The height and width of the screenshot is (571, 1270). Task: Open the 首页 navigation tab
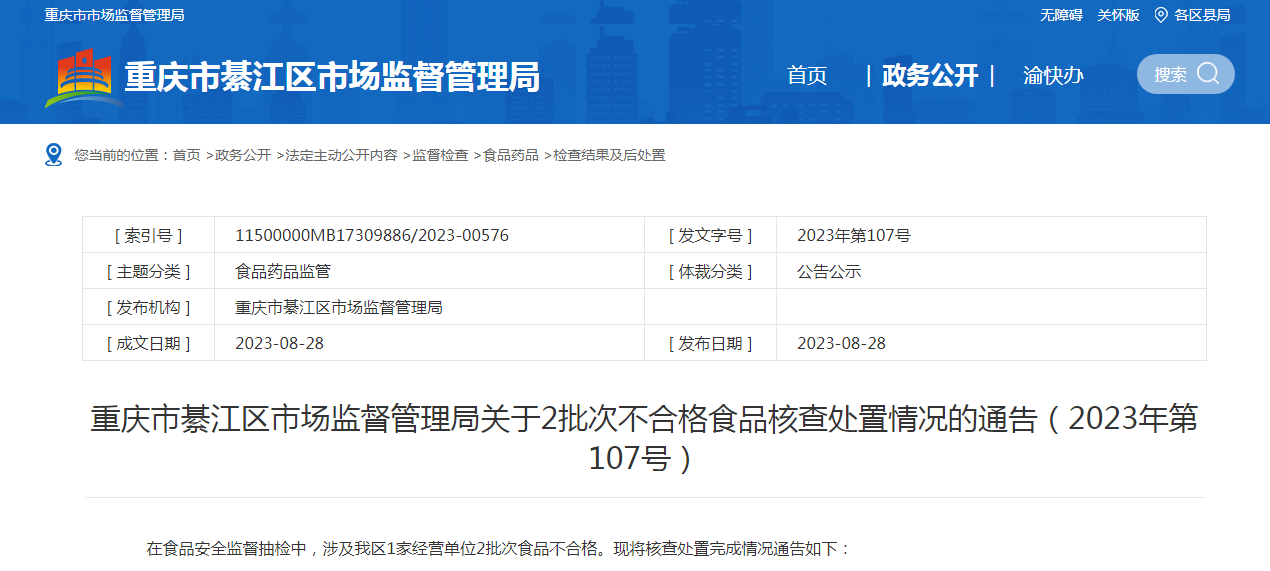807,75
